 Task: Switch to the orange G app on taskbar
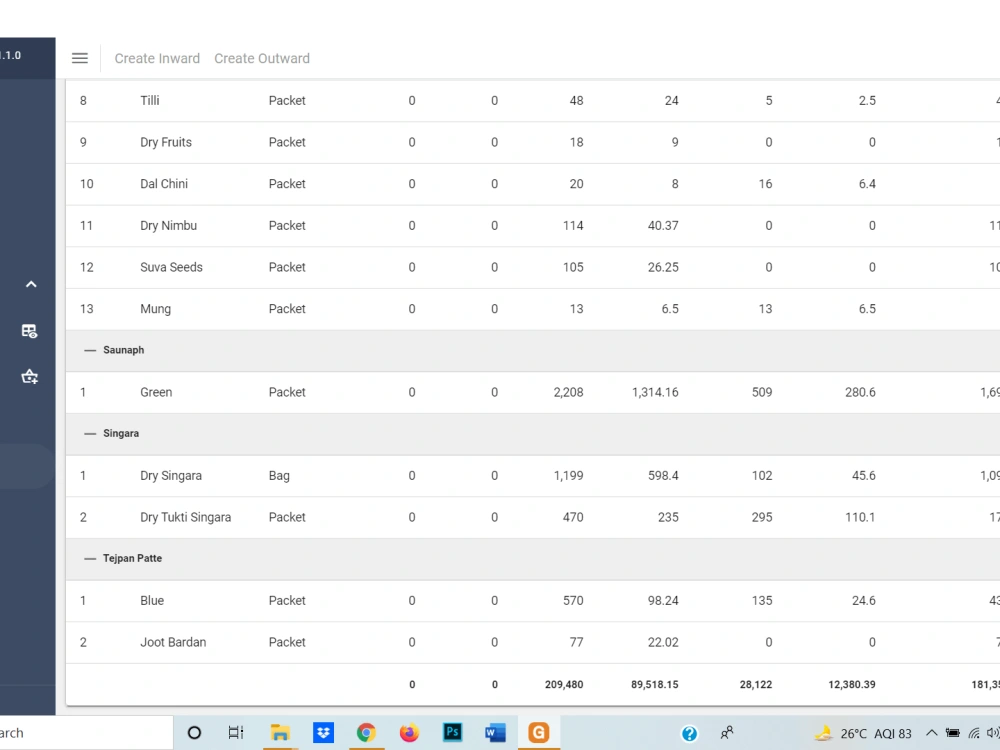[x=539, y=733]
